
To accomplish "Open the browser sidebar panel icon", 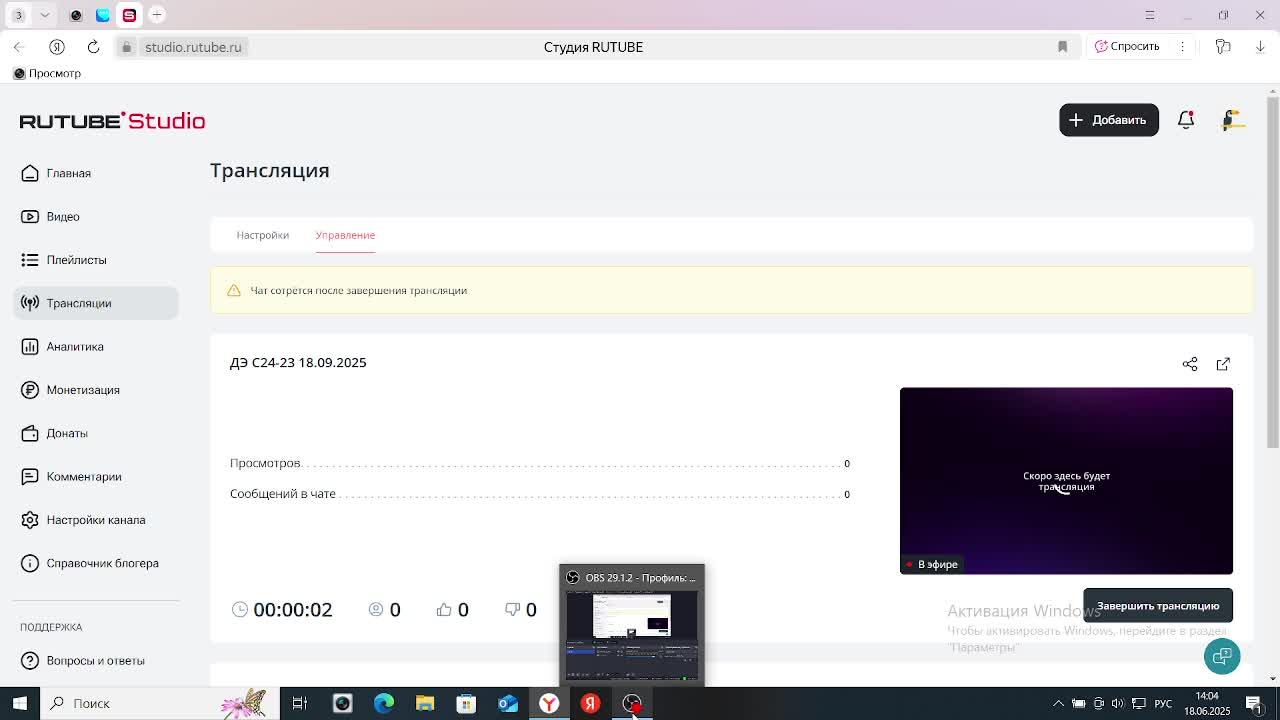I will coord(1222,47).
